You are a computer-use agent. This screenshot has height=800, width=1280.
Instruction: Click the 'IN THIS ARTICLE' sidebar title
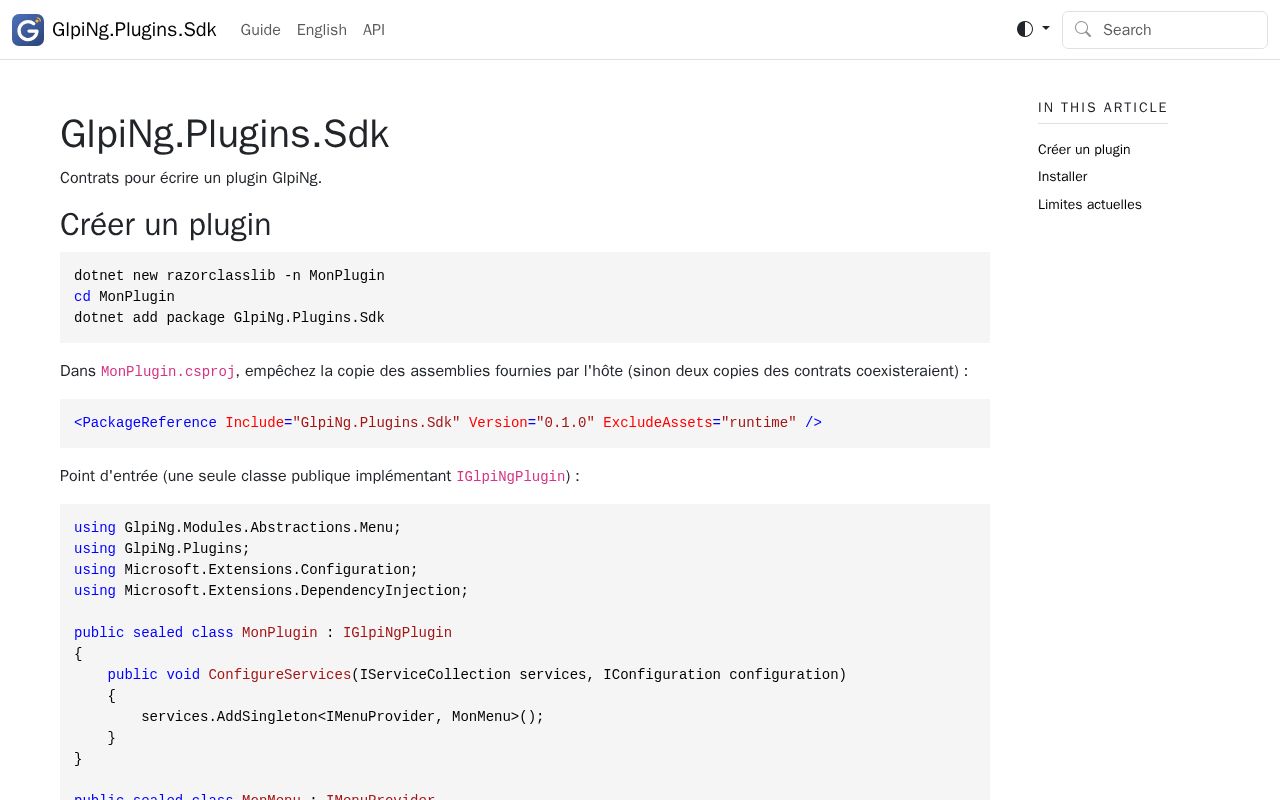(x=1103, y=107)
